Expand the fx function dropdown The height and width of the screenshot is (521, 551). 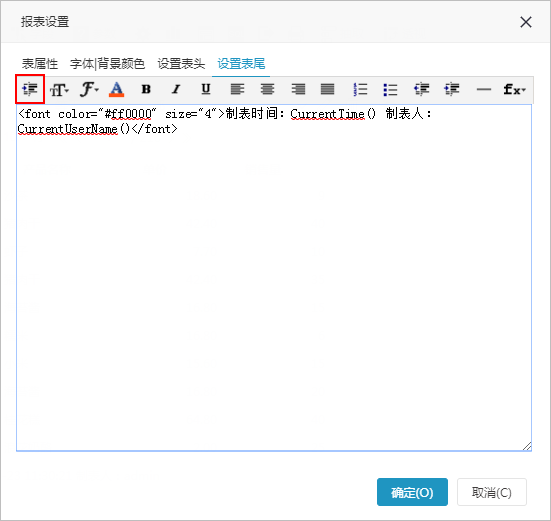pos(514,90)
